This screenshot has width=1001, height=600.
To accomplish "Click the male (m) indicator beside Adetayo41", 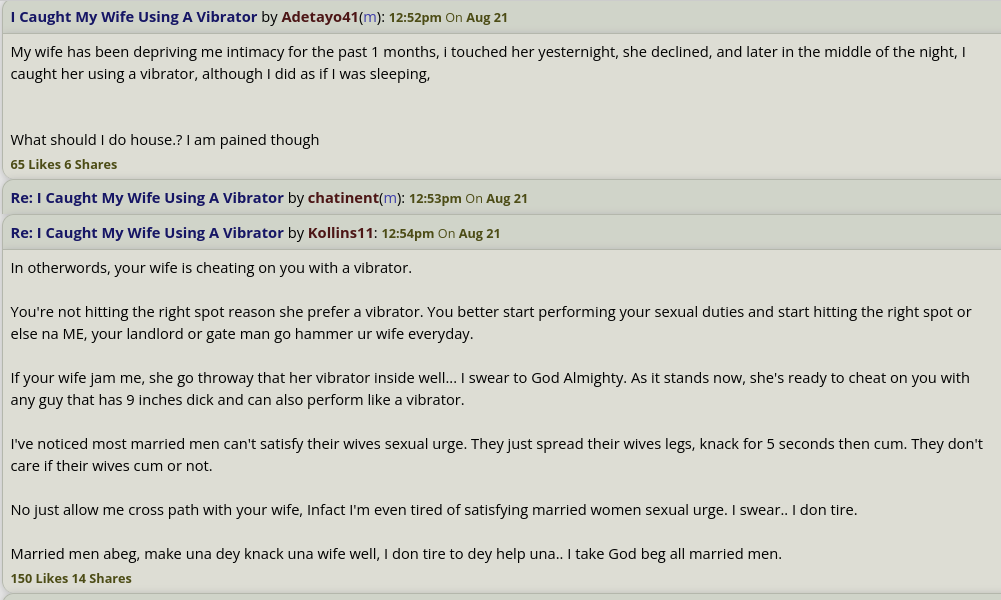I will click(370, 18).
